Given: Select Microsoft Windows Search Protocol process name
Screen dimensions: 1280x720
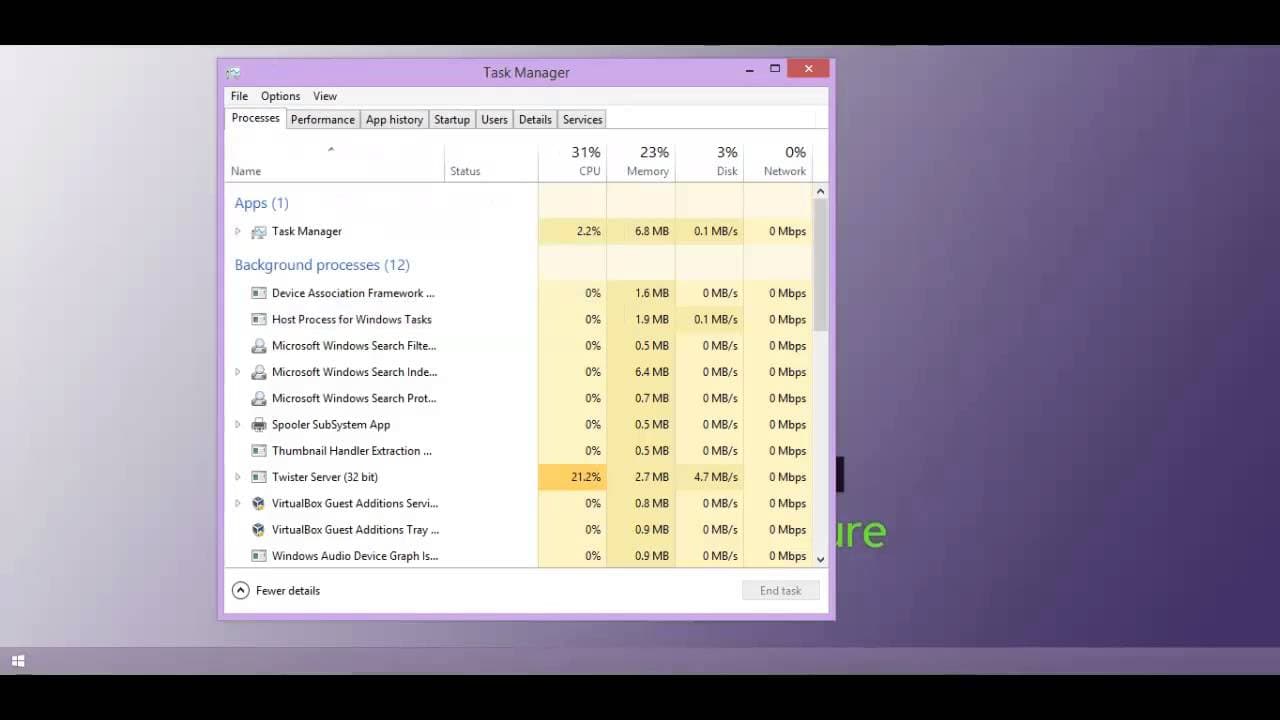Looking at the screenshot, I should click(354, 398).
